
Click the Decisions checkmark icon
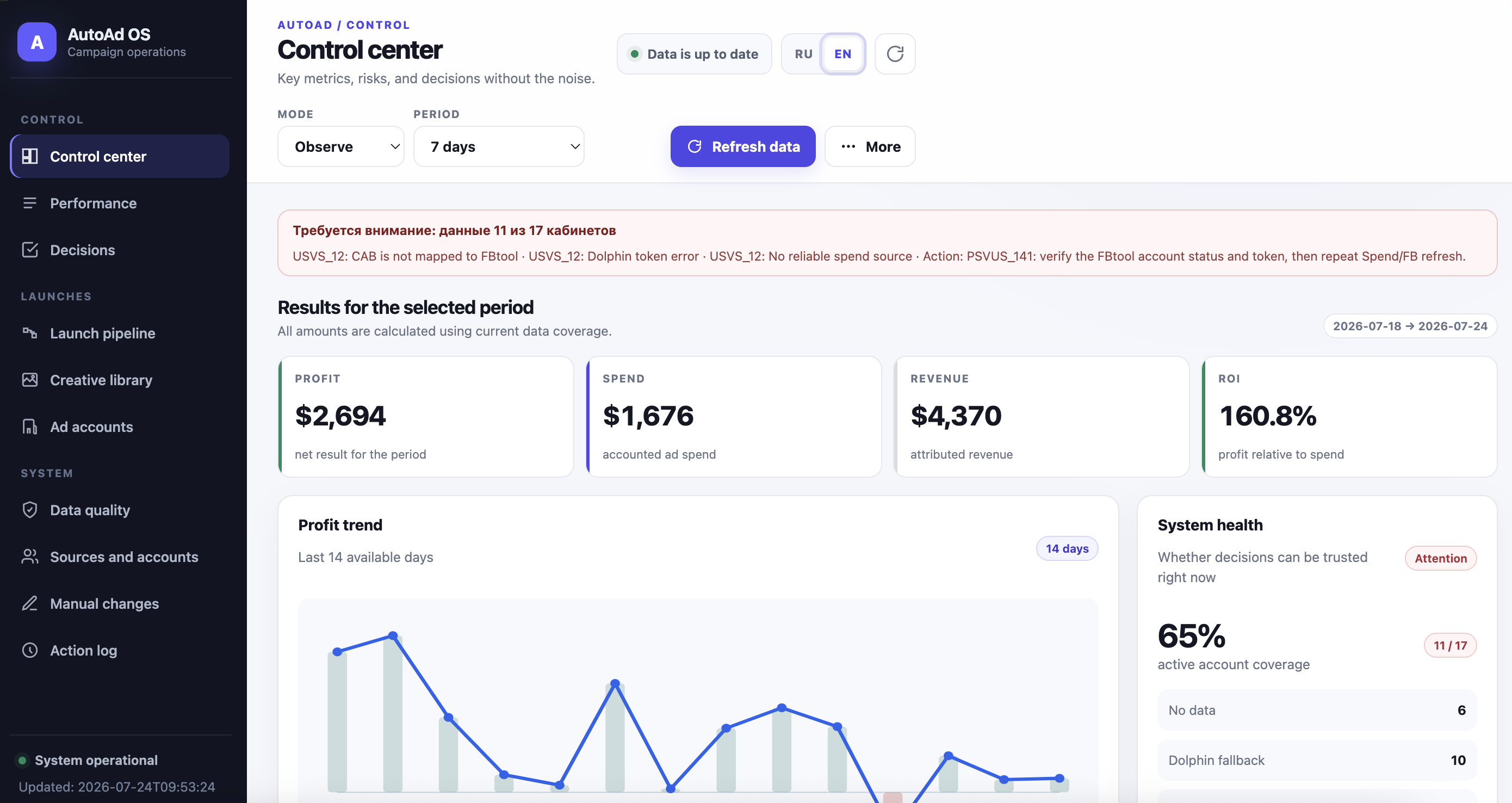point(30,250)
